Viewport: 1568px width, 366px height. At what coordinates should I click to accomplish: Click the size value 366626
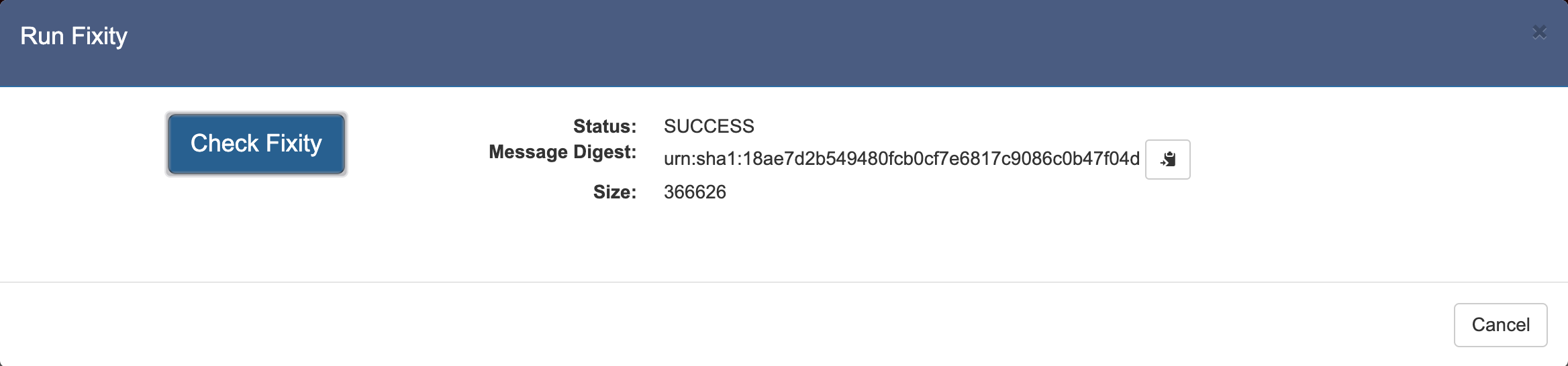tap(695, 192)
